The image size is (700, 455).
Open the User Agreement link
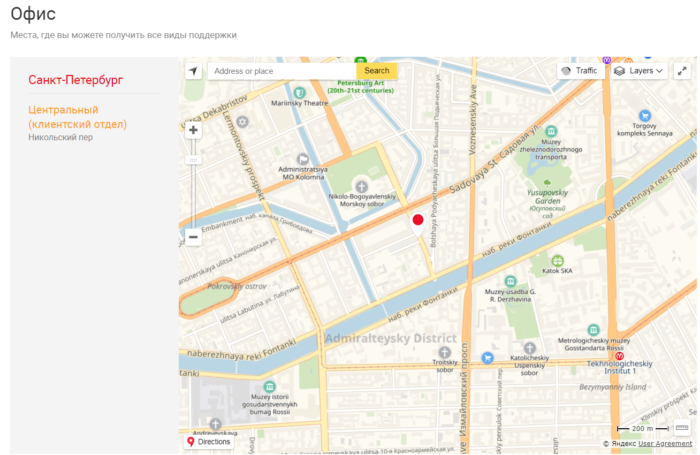664,443
